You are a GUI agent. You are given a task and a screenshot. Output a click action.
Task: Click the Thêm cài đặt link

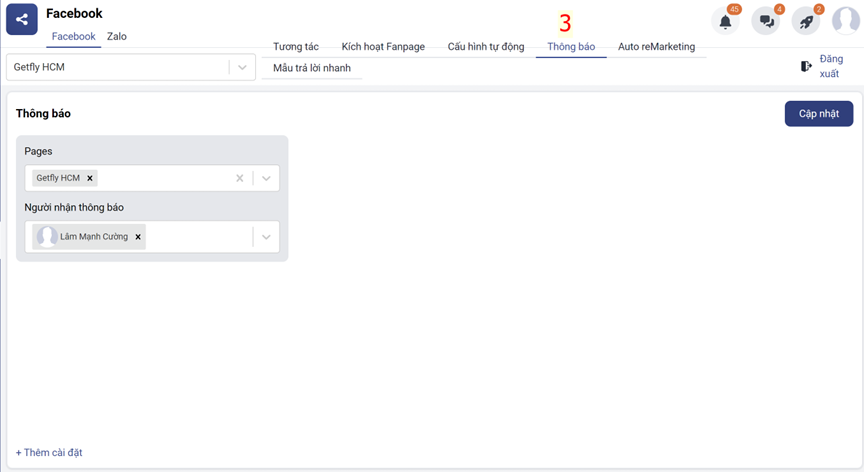tap(49, 453)
